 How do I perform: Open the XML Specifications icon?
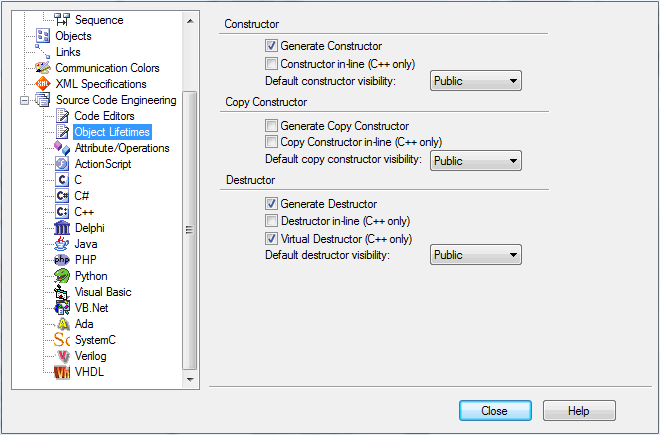pos(43,84)
